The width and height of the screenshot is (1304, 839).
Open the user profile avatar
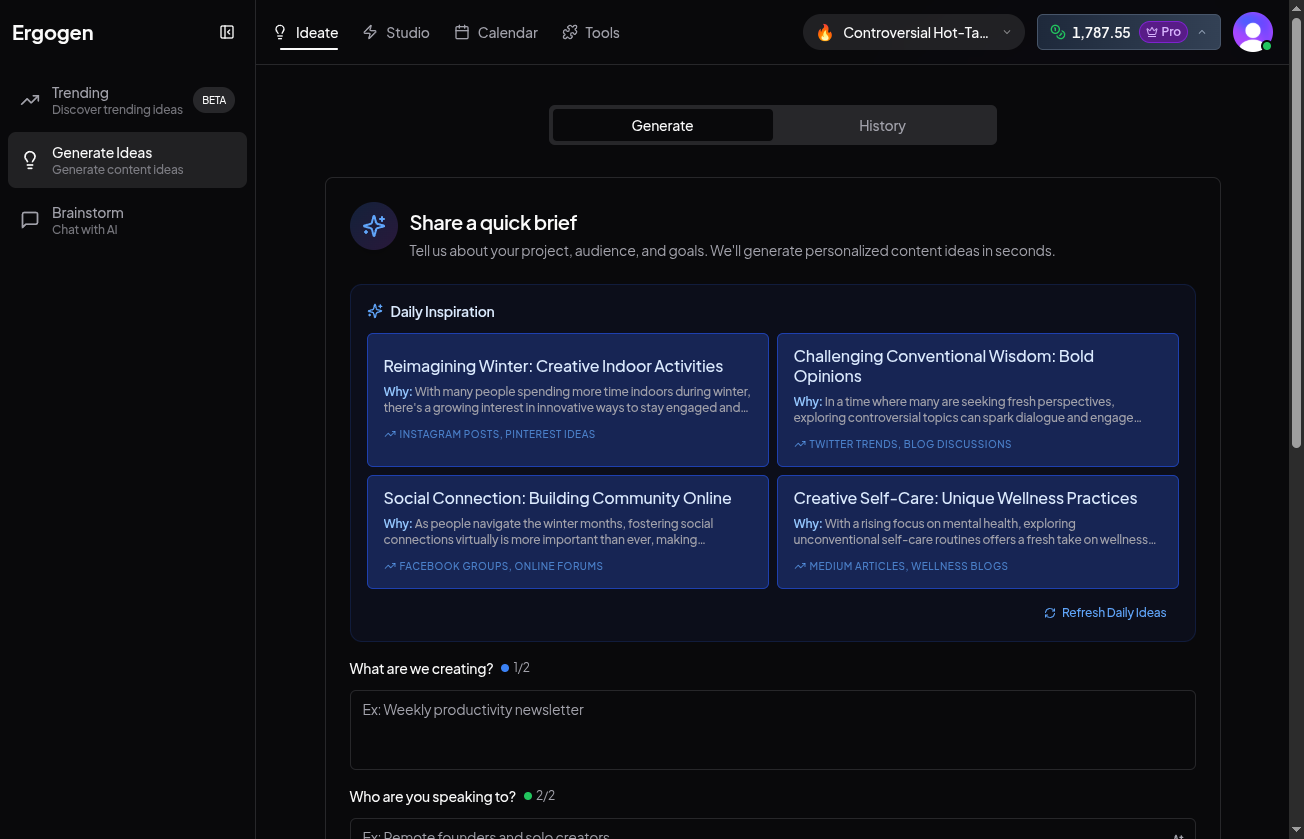pyautogui.click(x=1252, y=32)
